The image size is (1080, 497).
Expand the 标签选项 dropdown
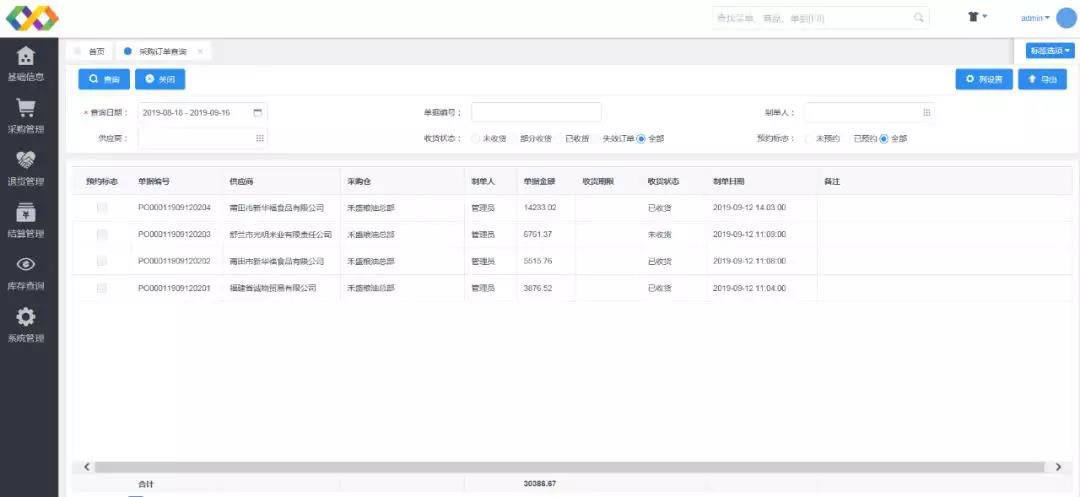(x=1050, y=51)
